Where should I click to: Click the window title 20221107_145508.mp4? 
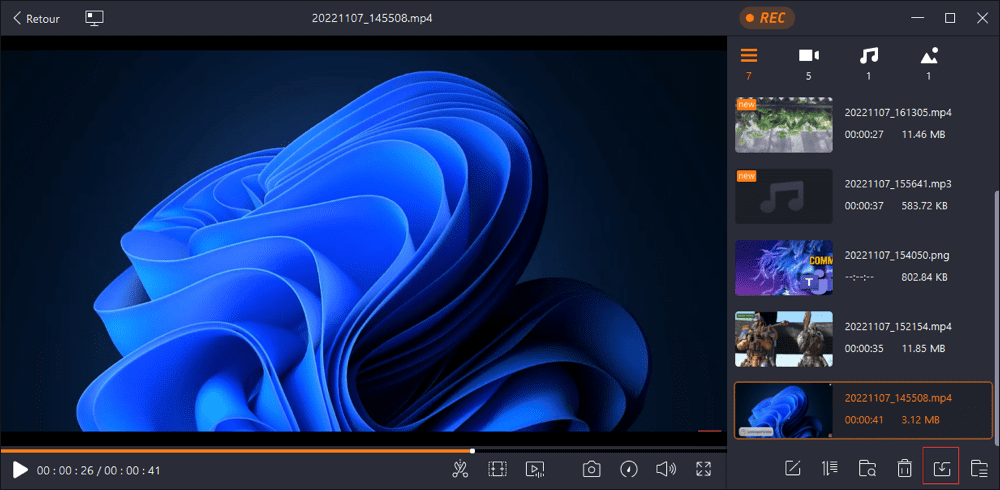[372, 18]
